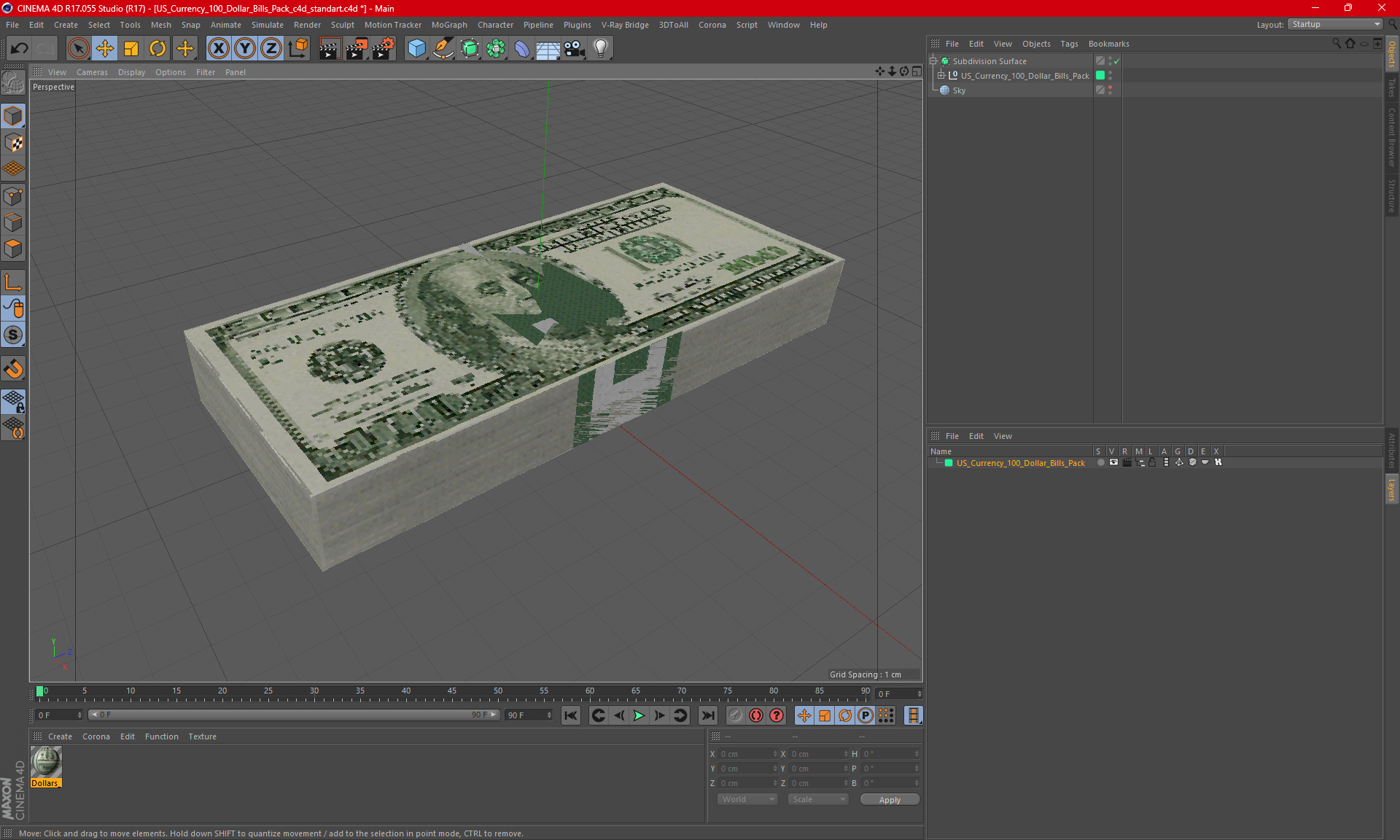Switch to Model mode
Viewport: 1400px width, 840px height.
(13, 116)
